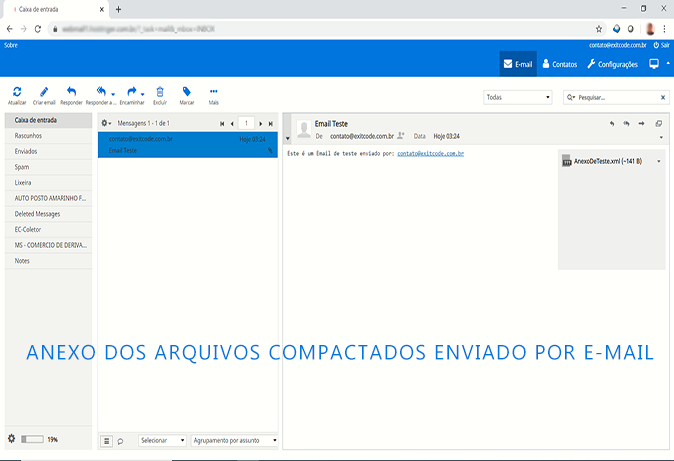Switch to threads view icon

tap(120, 441)
